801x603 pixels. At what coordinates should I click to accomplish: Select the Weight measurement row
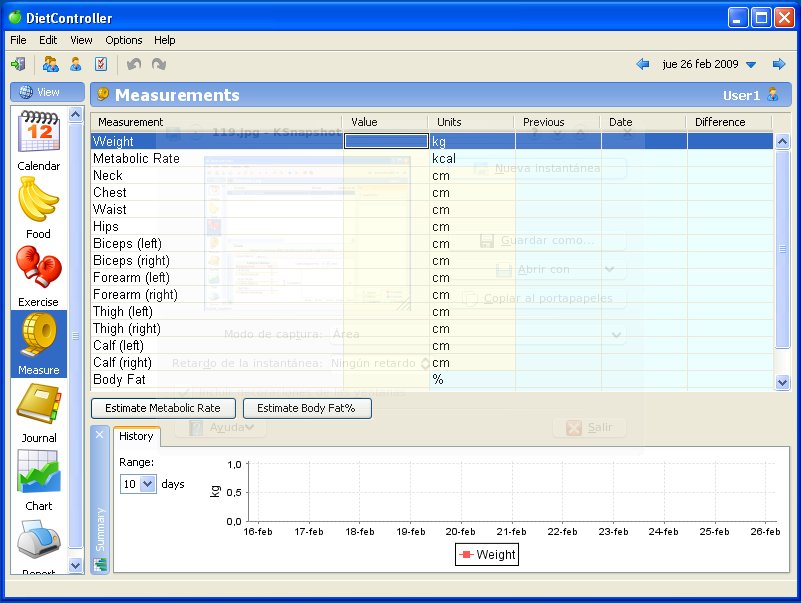click(x=432, y=141)
